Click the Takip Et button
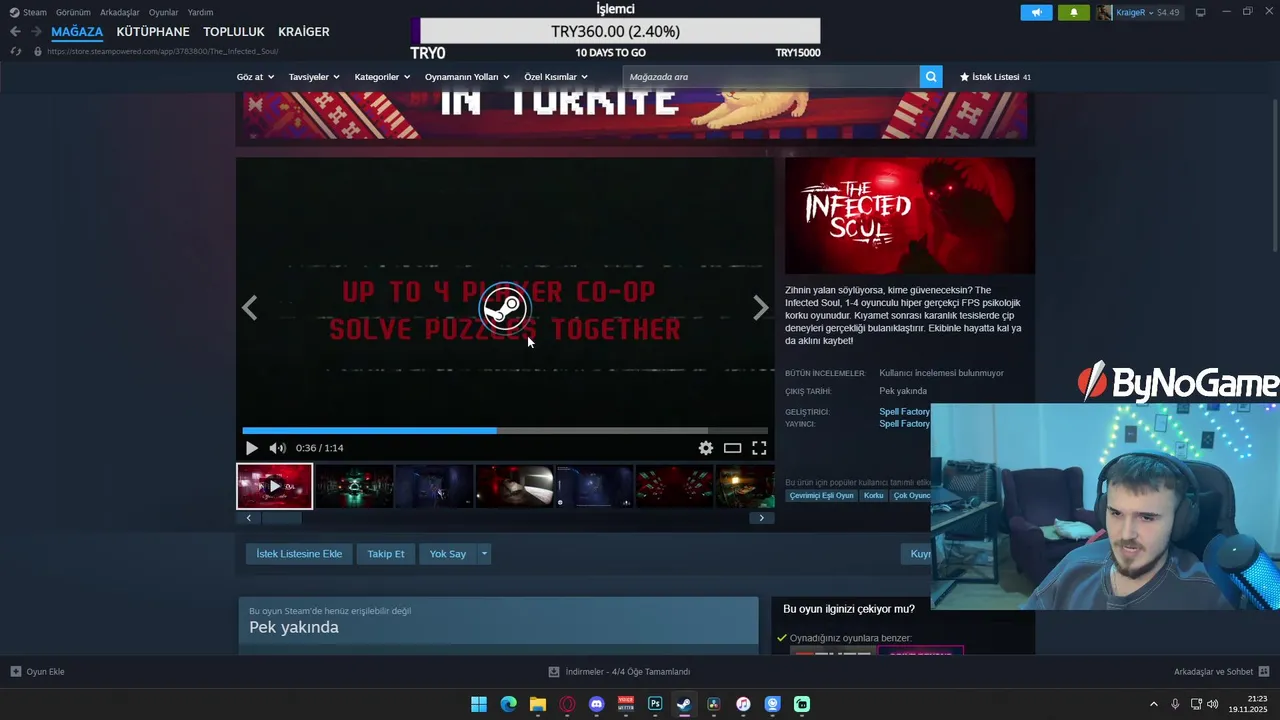This screenshot has width=1280, height=720. [x=386, y=554]
